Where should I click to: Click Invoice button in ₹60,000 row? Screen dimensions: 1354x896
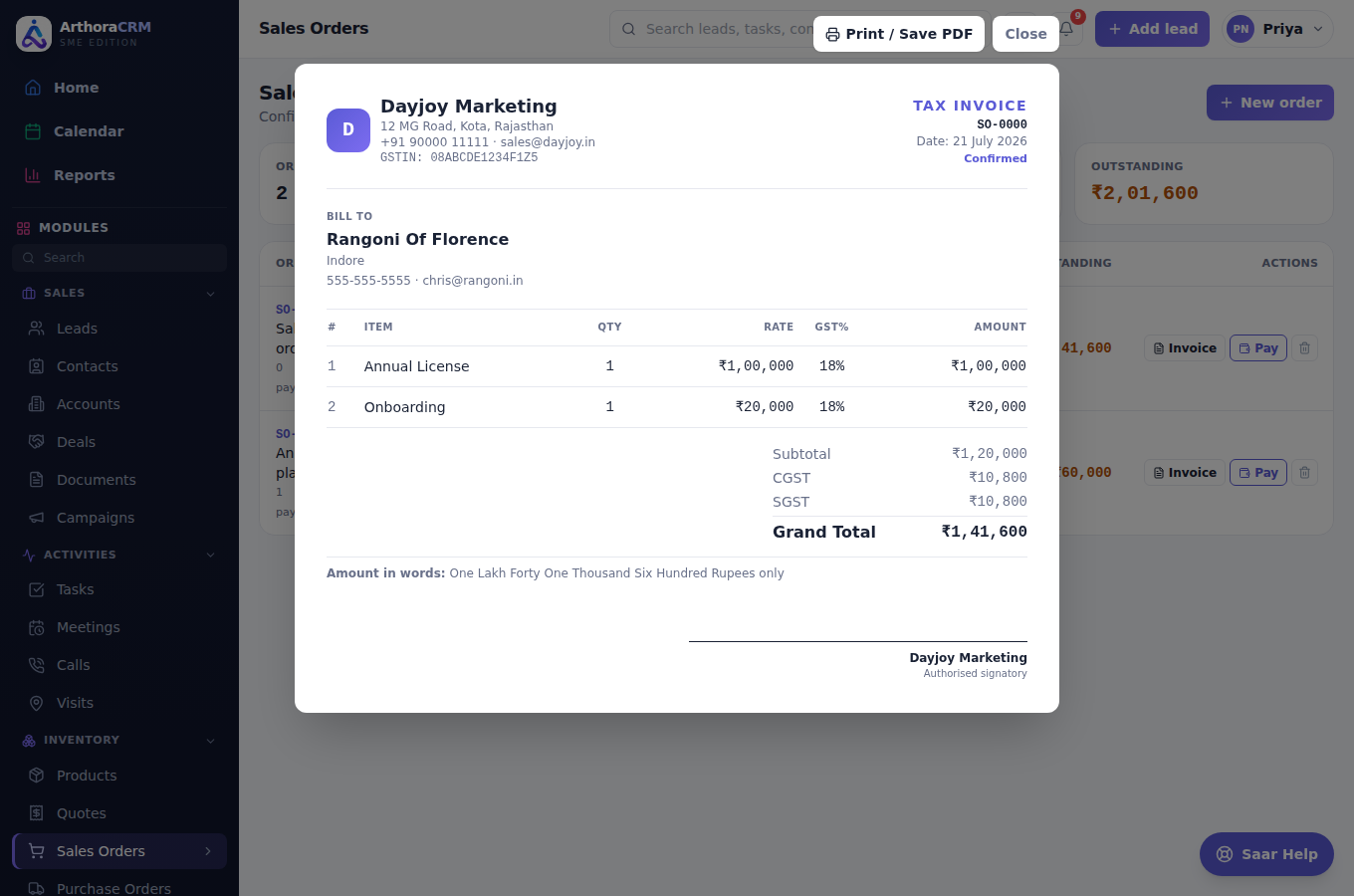[x=1185, y=473]
